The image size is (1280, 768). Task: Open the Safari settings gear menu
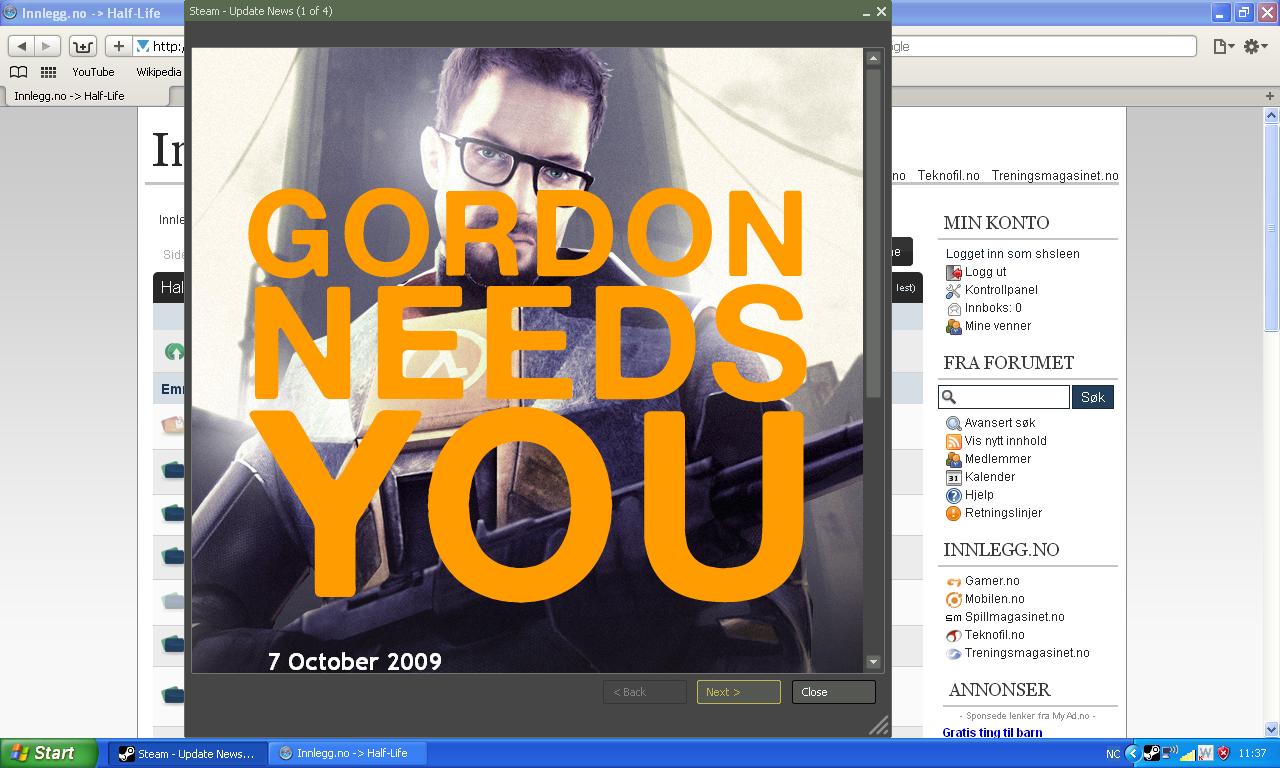[1257, 46]
